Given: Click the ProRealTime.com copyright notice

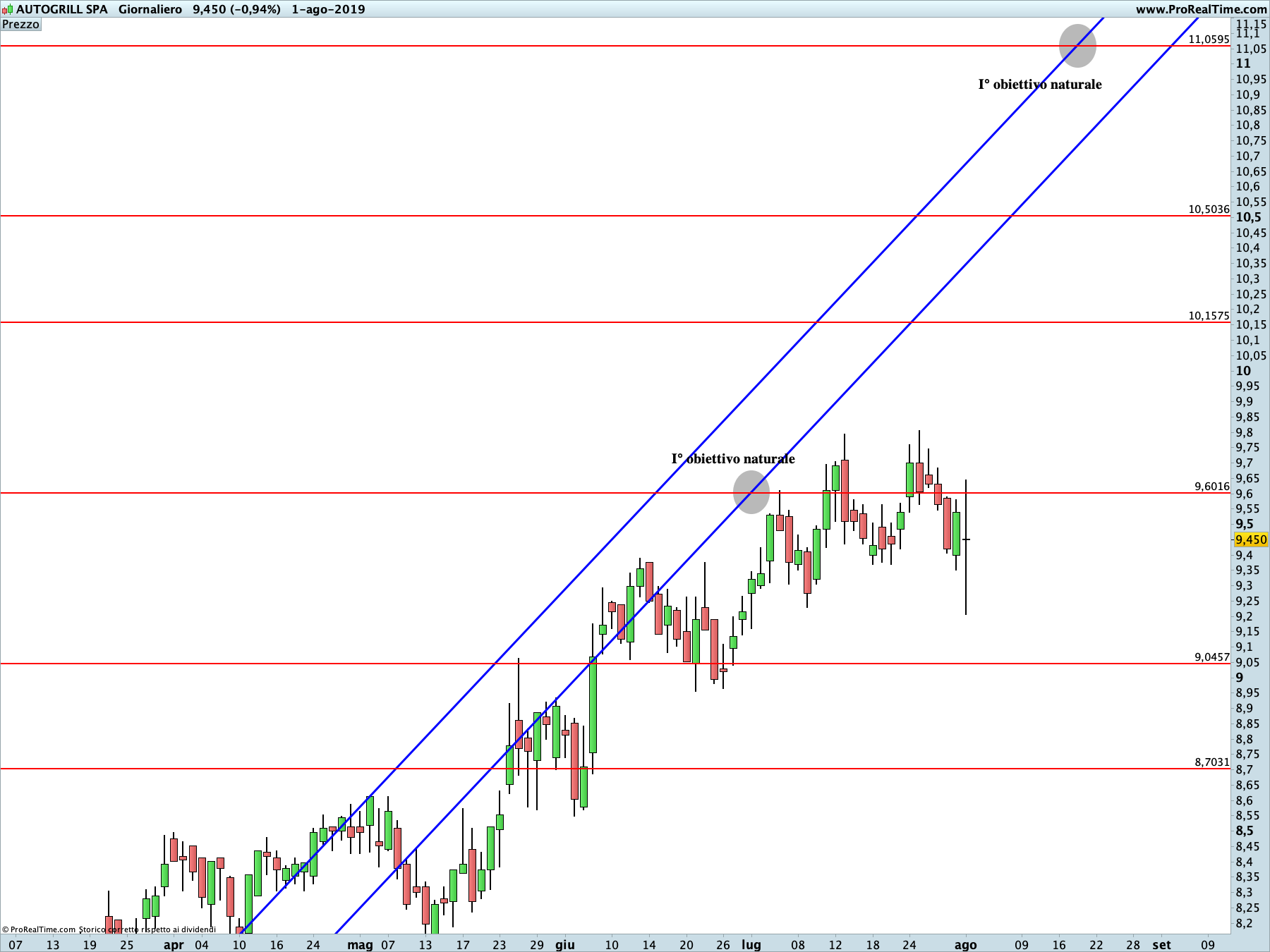Looking at the screenshot, I should click(x=109, y=929).
